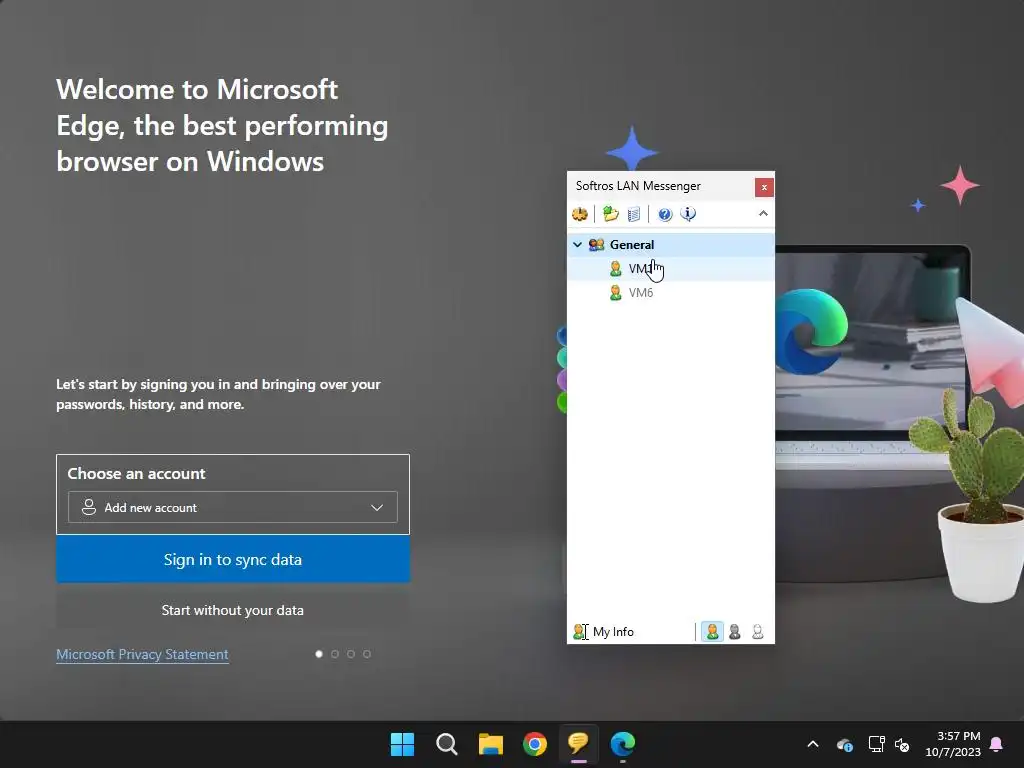Click the Microsoft Edge taskbar icon
This screenshot has width=1024, height=768.
623,744
